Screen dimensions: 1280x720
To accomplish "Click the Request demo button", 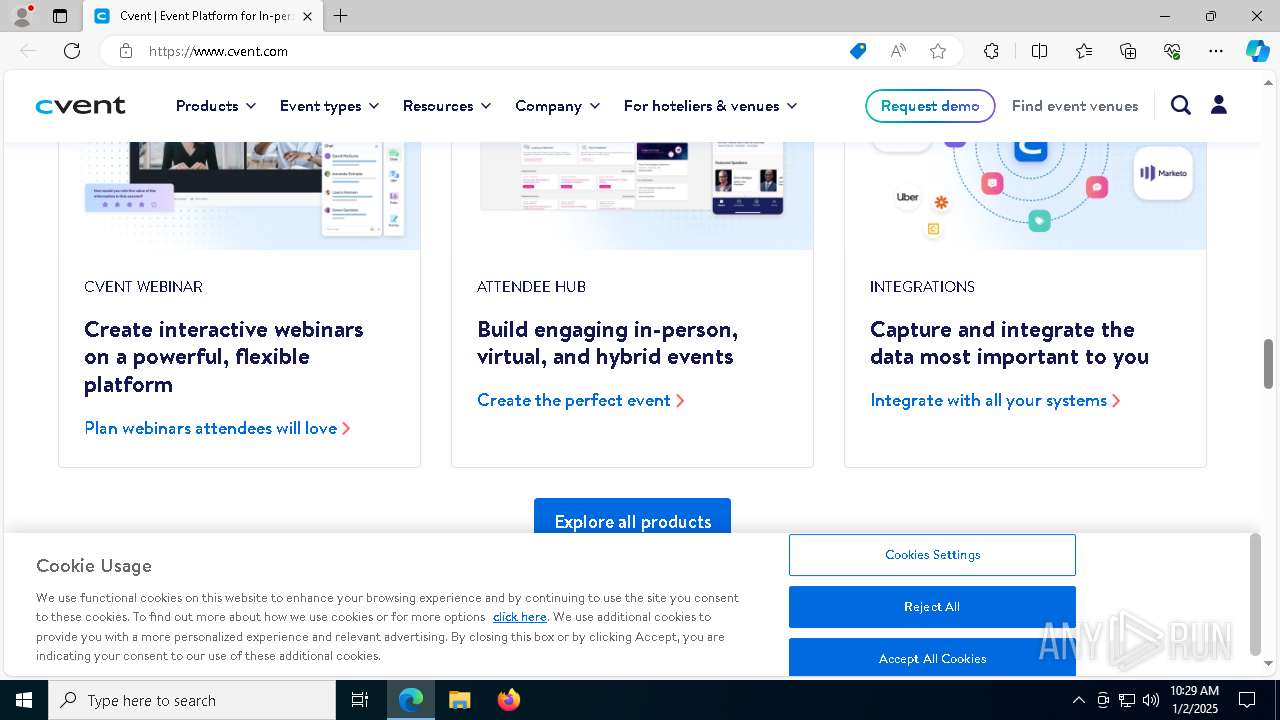I will (x=930, y=106).
